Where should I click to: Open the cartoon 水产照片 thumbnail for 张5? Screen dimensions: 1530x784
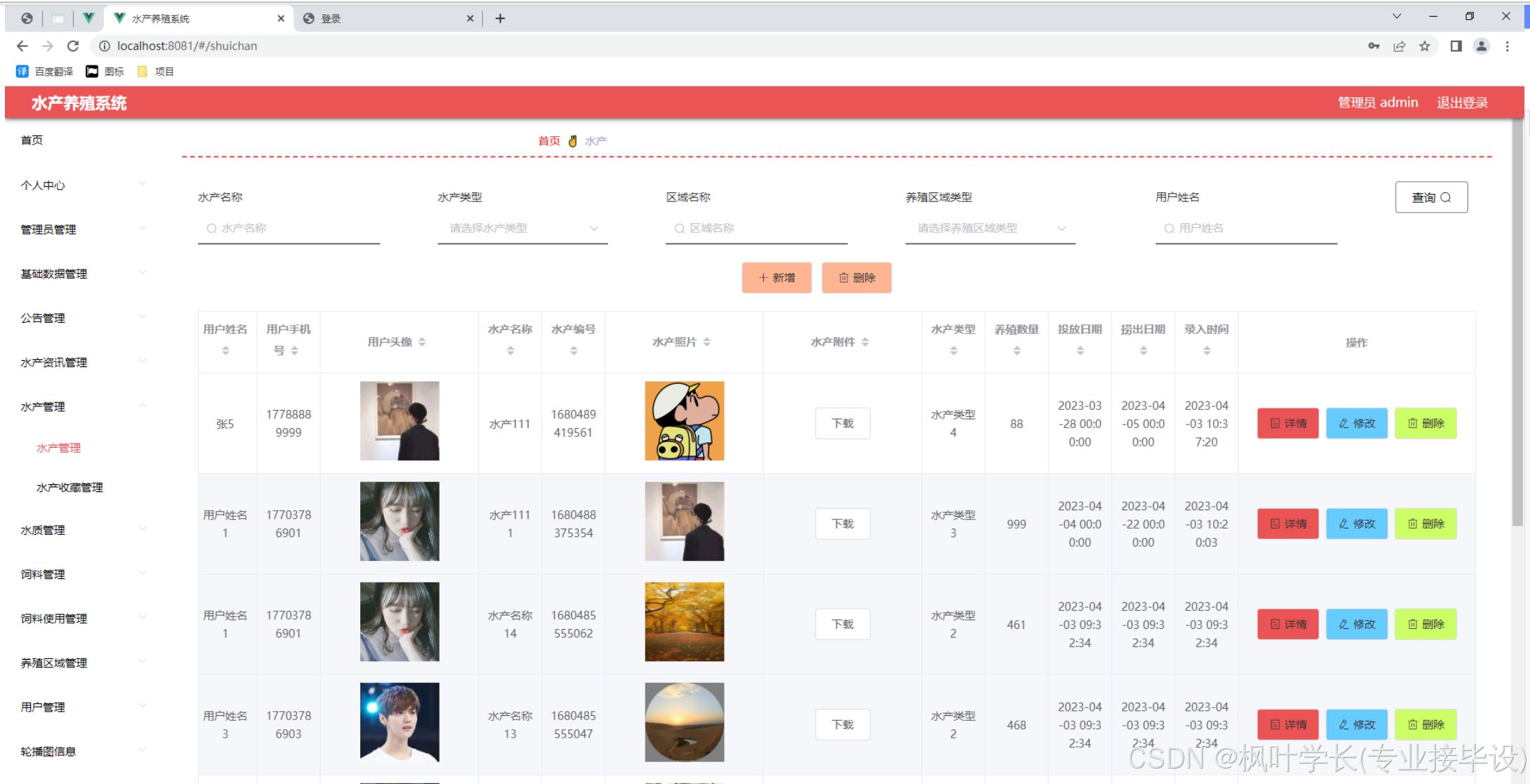tap(684, 421)
